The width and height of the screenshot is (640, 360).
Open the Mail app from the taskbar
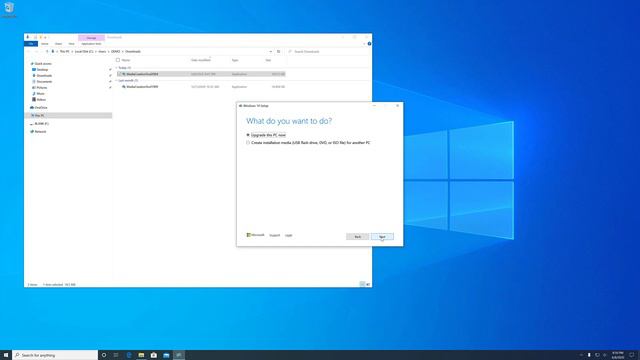click(x=166, y=355)
